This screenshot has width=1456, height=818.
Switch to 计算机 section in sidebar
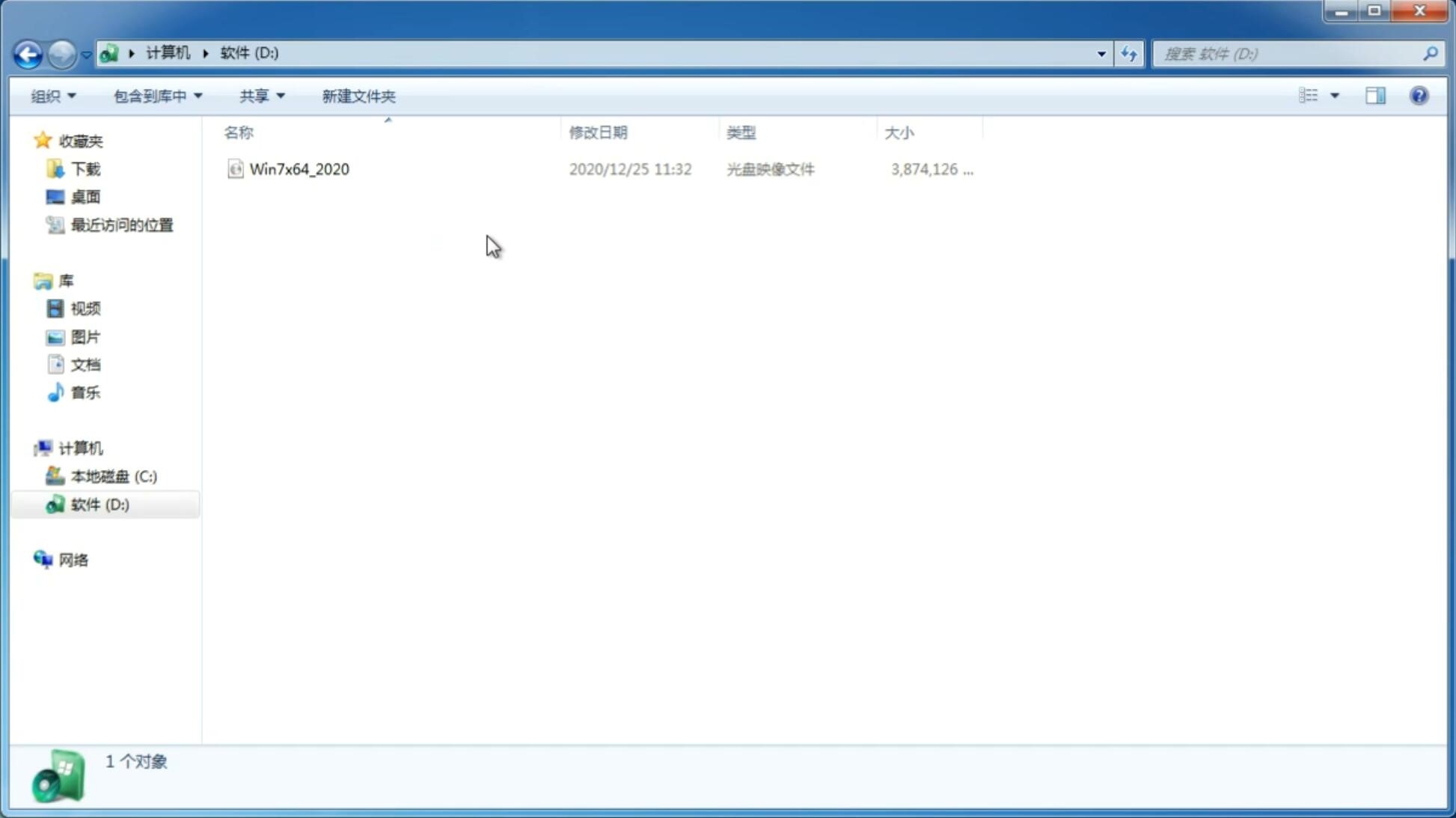[x=79, y=447]
